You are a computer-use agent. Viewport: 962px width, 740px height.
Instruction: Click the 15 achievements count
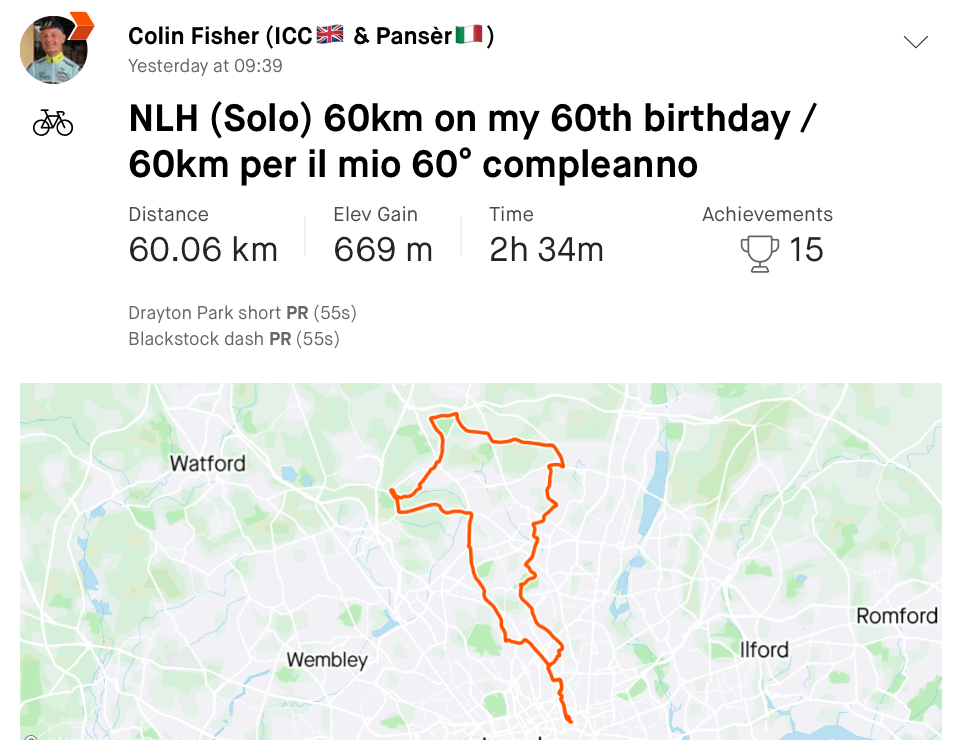click(x=806, y=250)
